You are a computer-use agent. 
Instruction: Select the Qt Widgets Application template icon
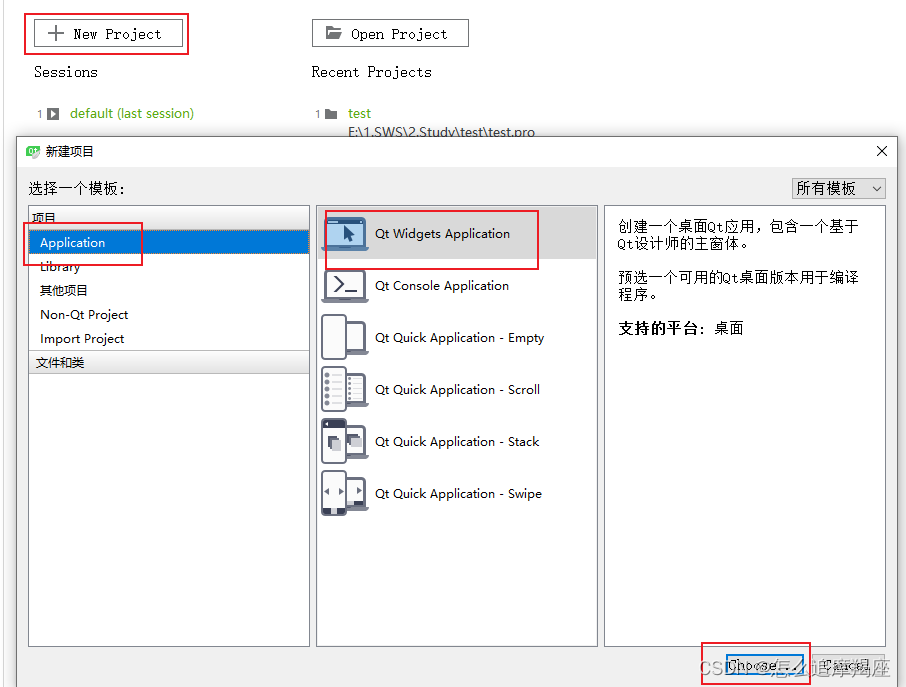(344, 233)
